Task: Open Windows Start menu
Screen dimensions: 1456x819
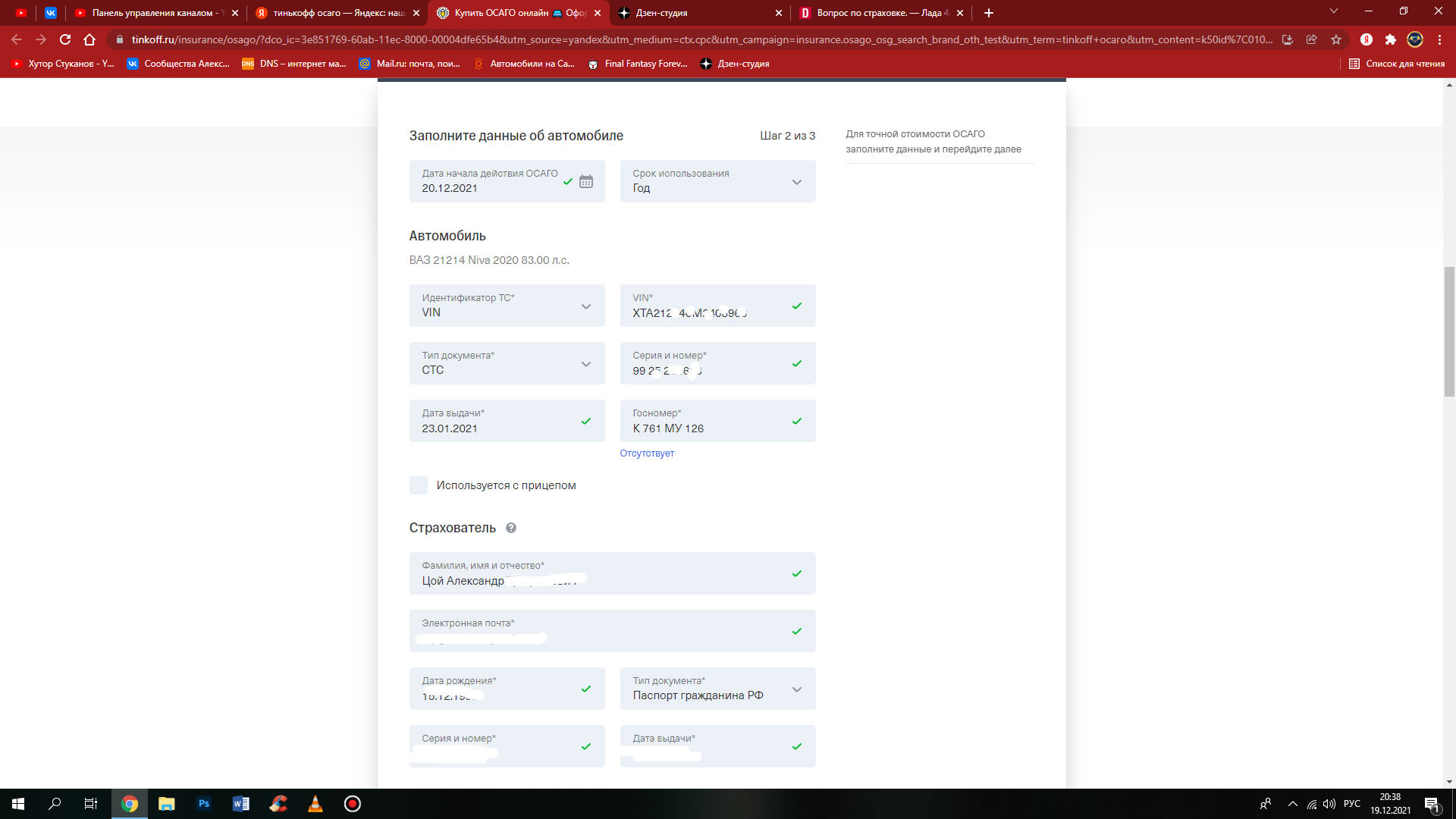Action: (18, 804)
